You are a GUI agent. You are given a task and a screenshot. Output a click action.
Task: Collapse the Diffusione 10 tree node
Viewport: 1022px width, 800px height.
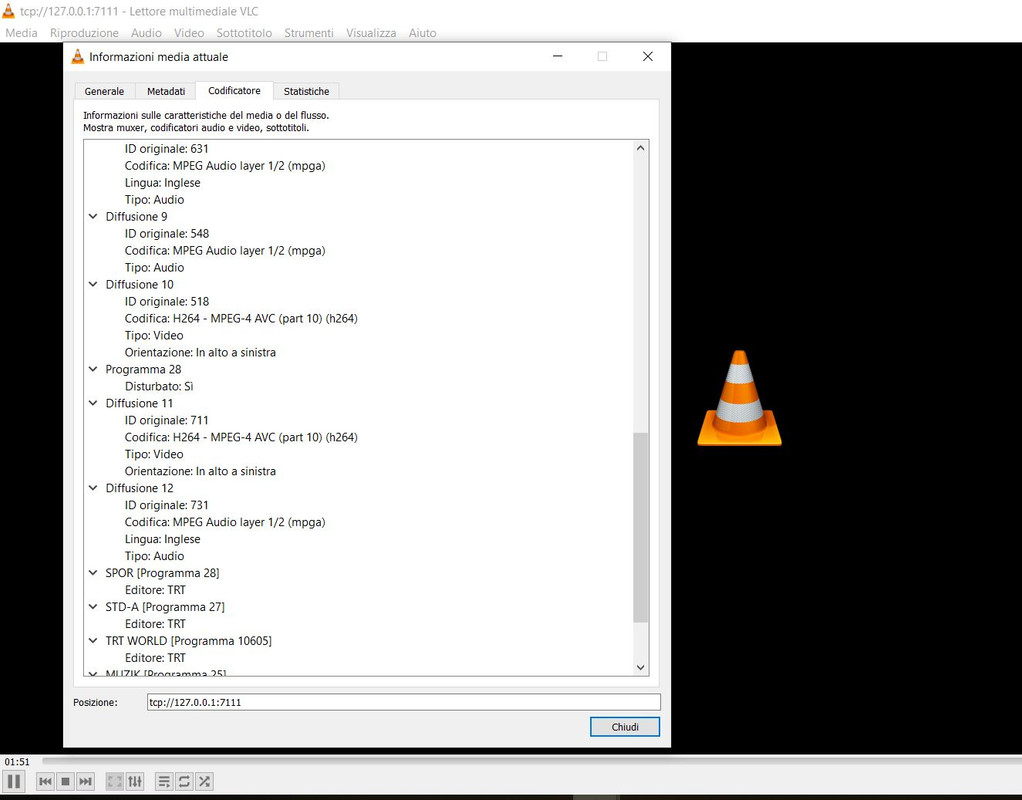click(x=93, y=284)
